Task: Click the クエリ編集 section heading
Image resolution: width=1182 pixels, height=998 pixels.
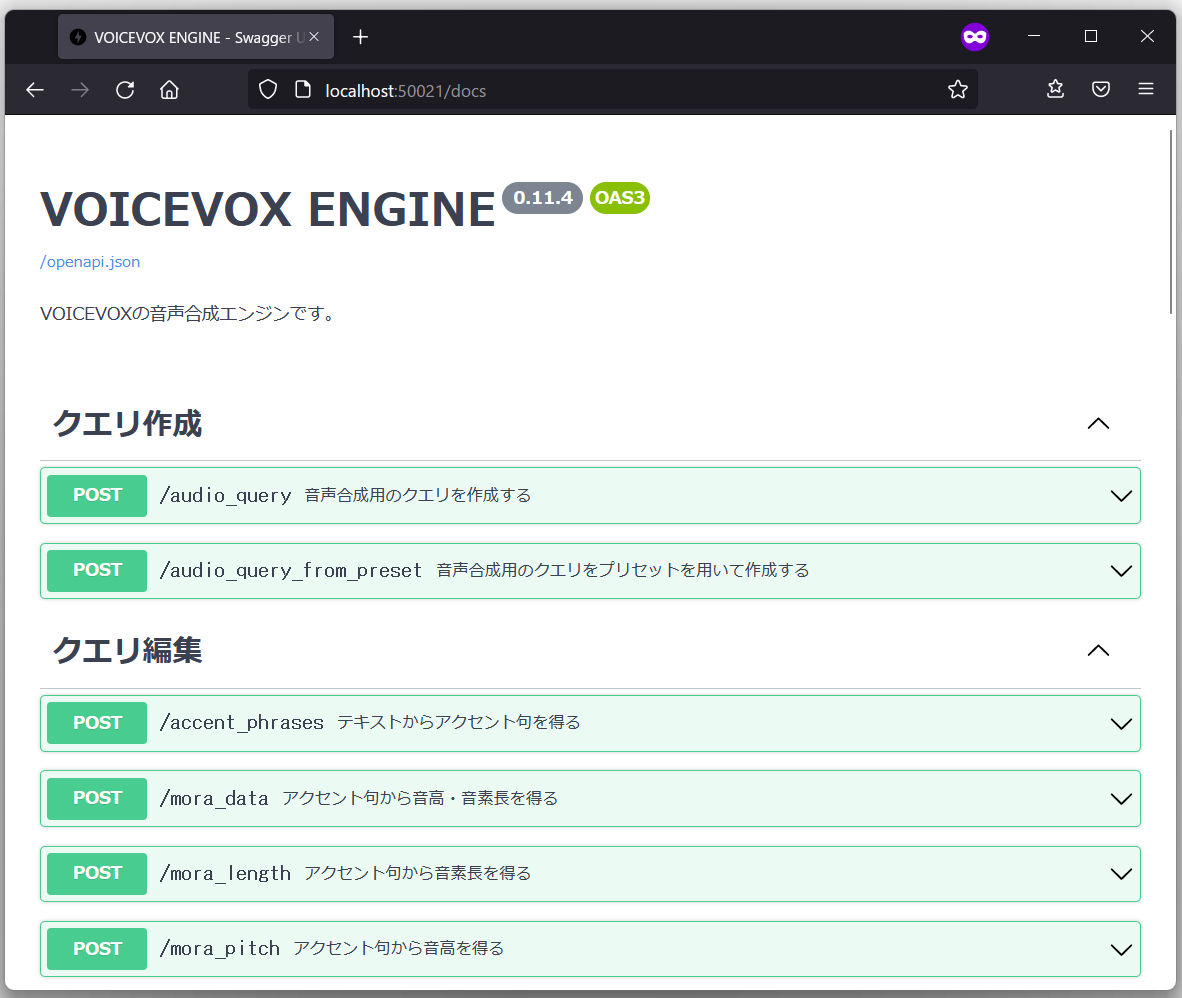Action: [127, 651]
